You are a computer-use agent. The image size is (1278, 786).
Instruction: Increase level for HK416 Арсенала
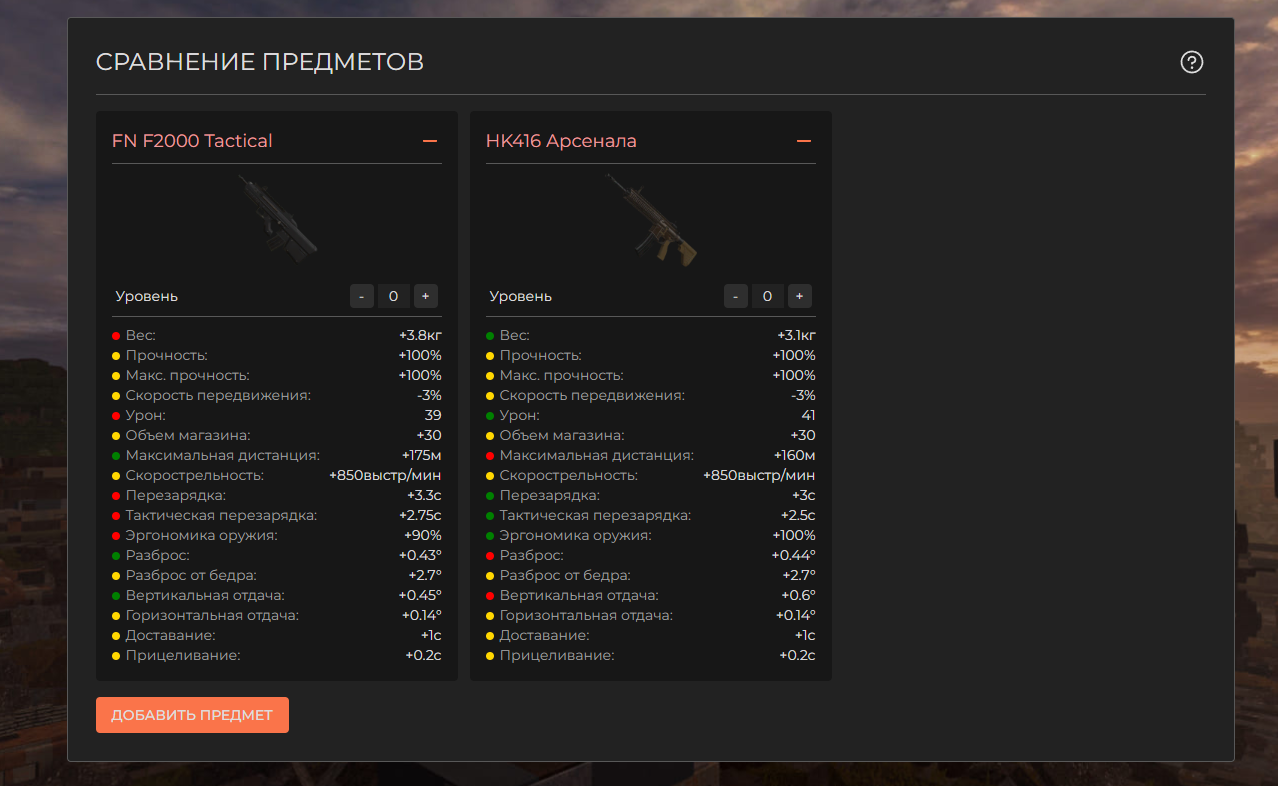[799, 296]
